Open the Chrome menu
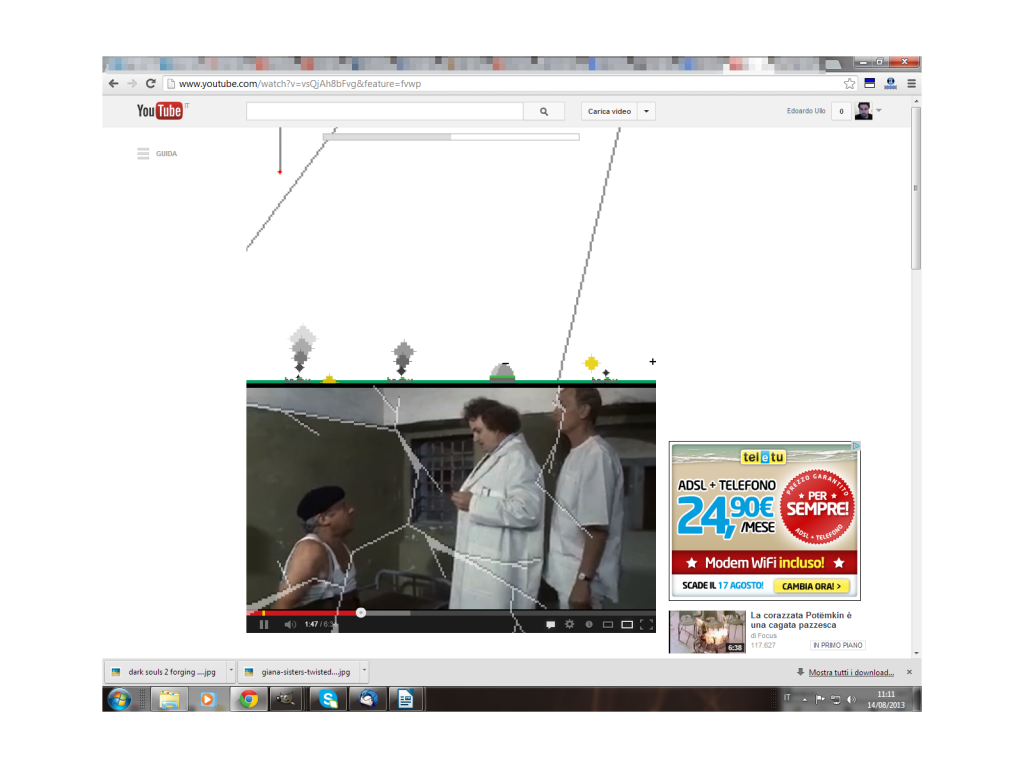1024x768 pixels. click(911, 84)
